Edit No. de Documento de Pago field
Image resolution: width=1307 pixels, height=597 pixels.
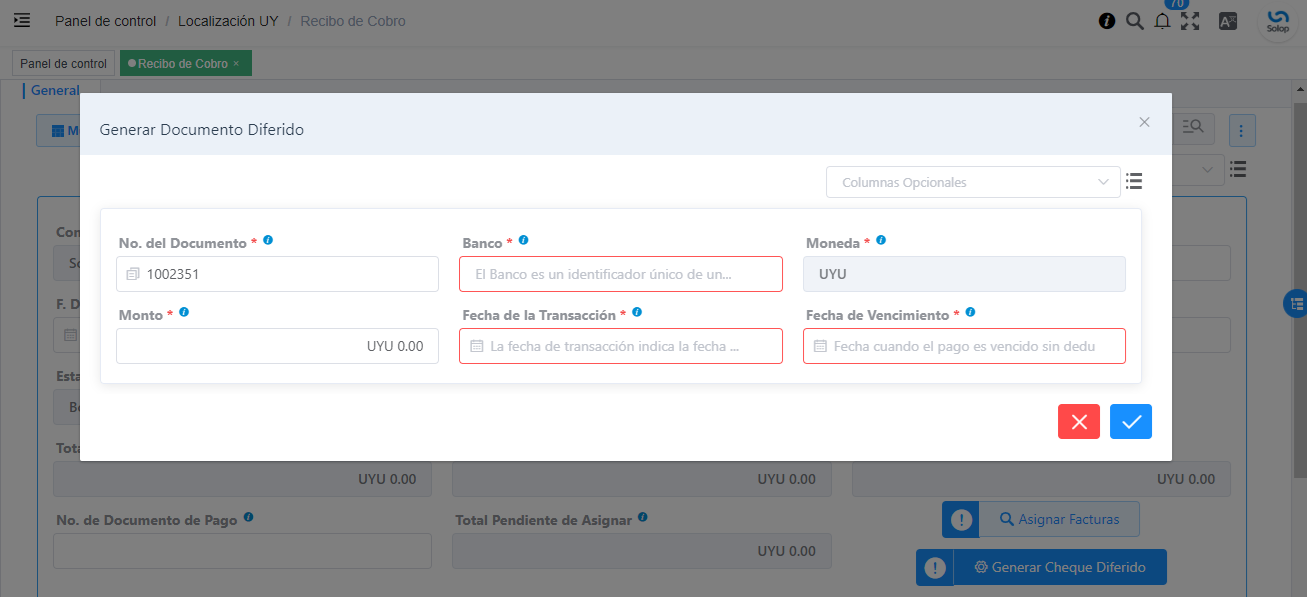[x=242, y=551]
